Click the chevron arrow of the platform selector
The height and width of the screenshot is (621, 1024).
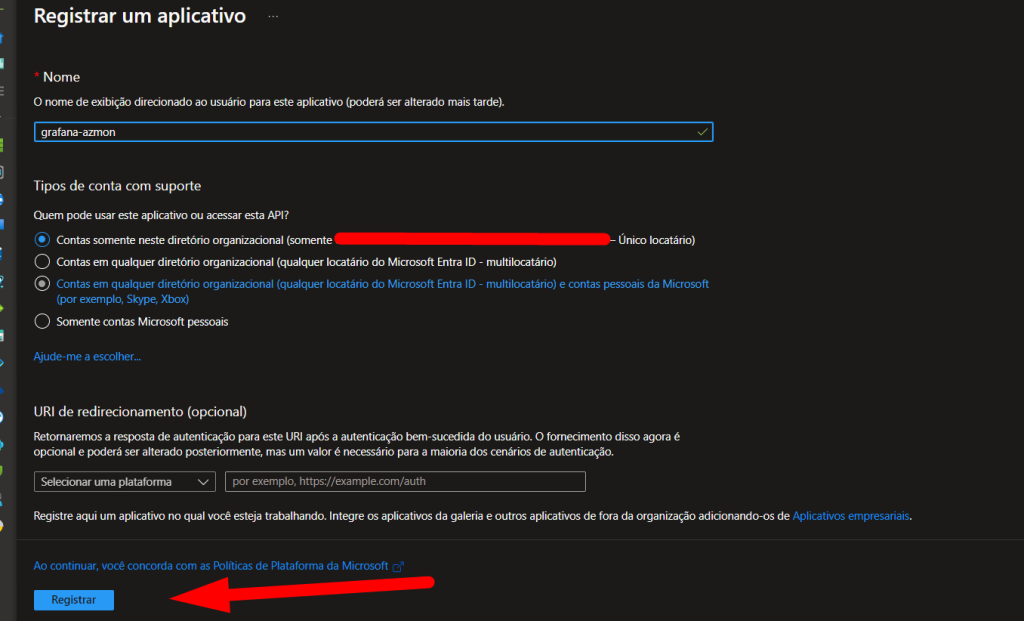pos(204,482)
